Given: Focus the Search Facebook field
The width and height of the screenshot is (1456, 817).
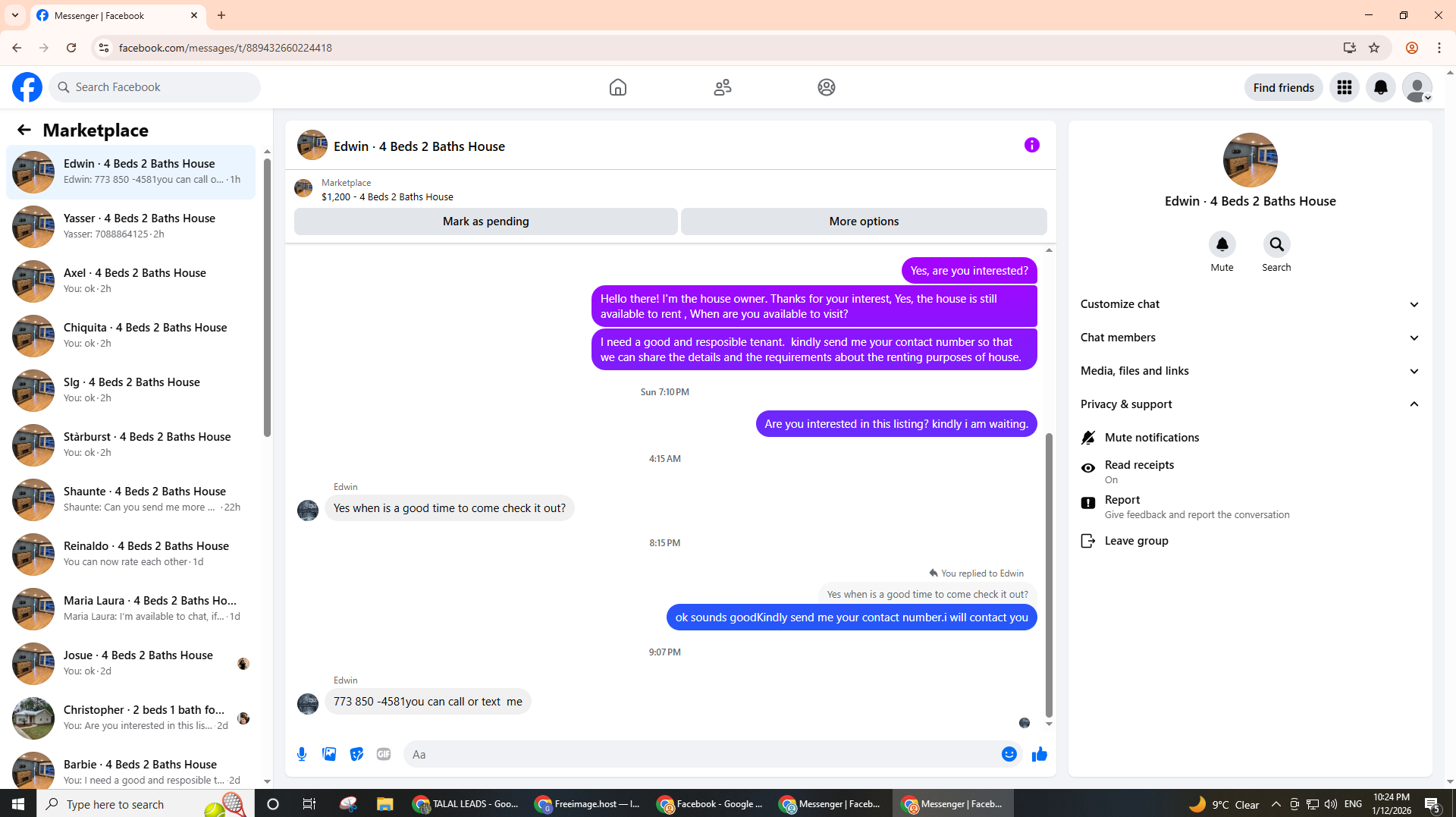Looking at the screenshot, I should 155,87.
